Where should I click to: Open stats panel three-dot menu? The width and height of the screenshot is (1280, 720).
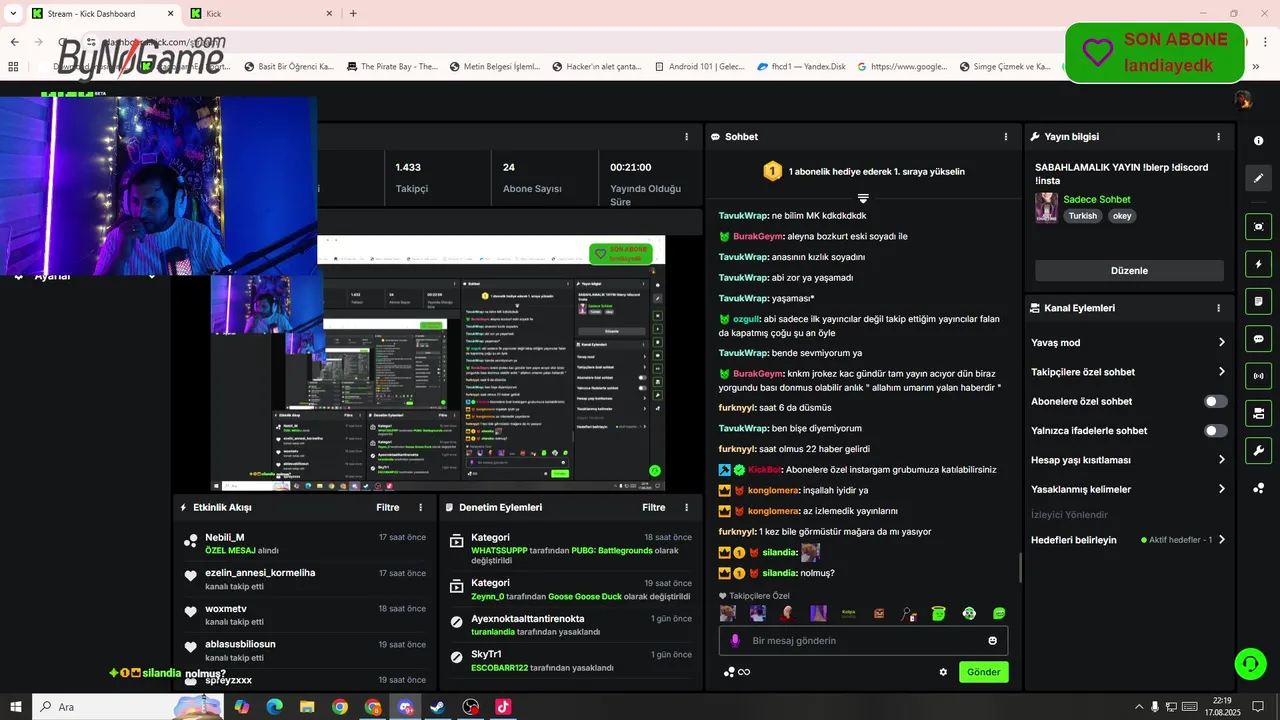[686, 137]
